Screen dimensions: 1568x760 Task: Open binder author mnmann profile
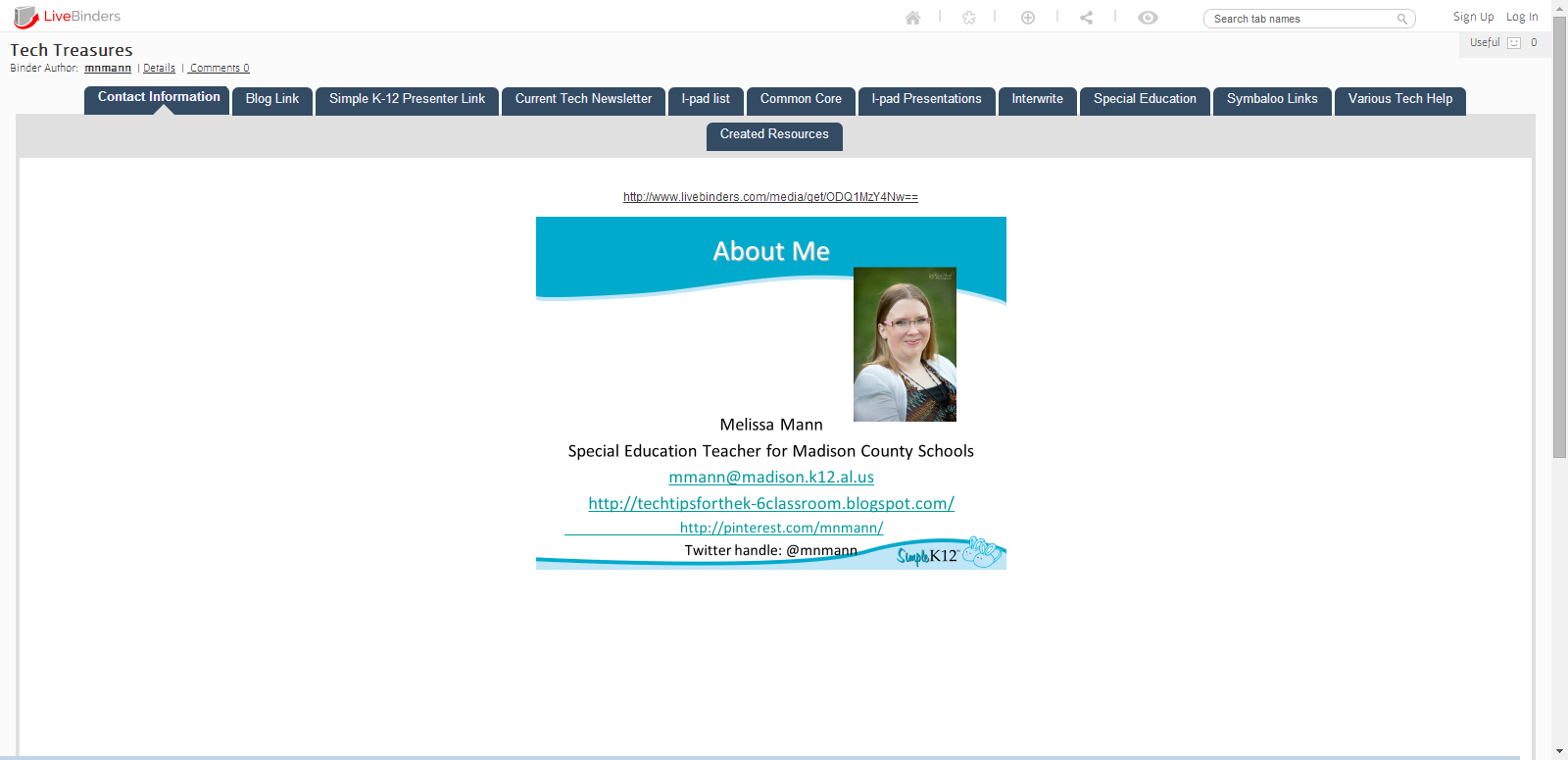pos(108,68)
